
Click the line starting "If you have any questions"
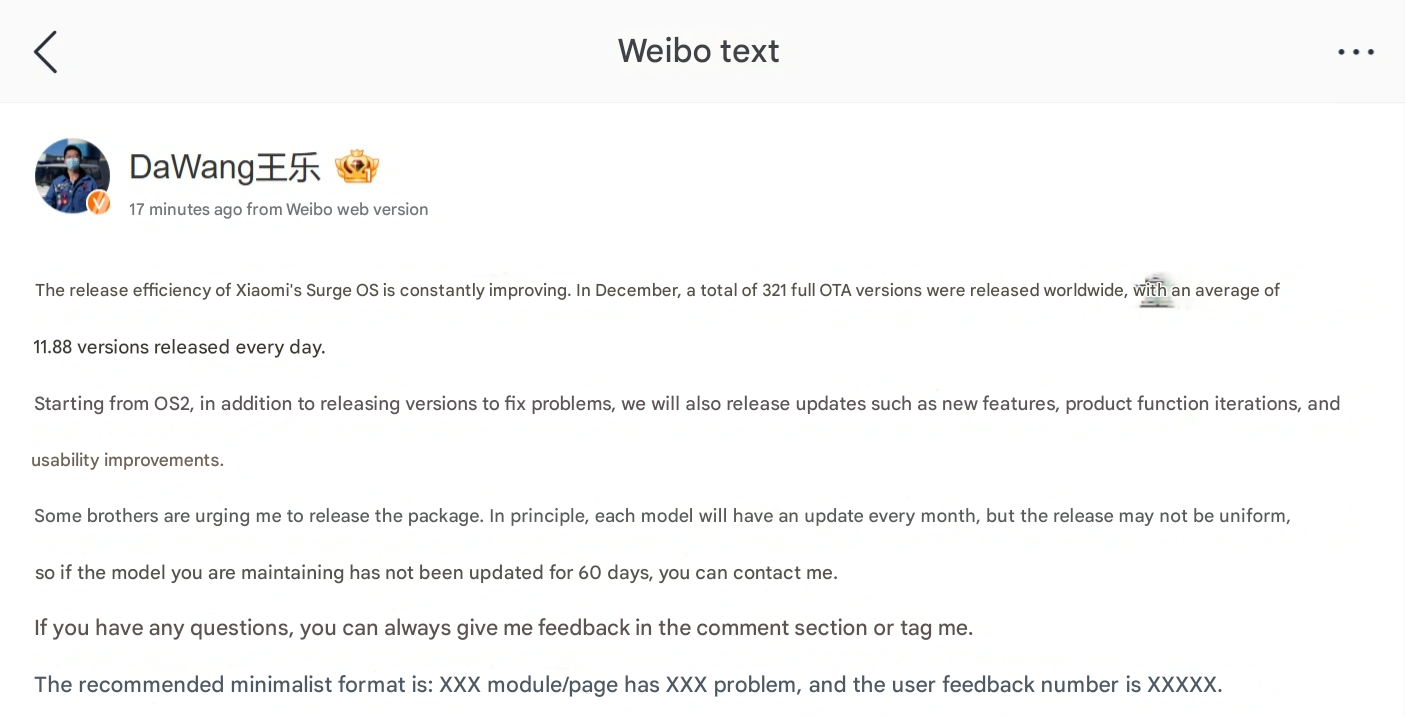(503, 628)
